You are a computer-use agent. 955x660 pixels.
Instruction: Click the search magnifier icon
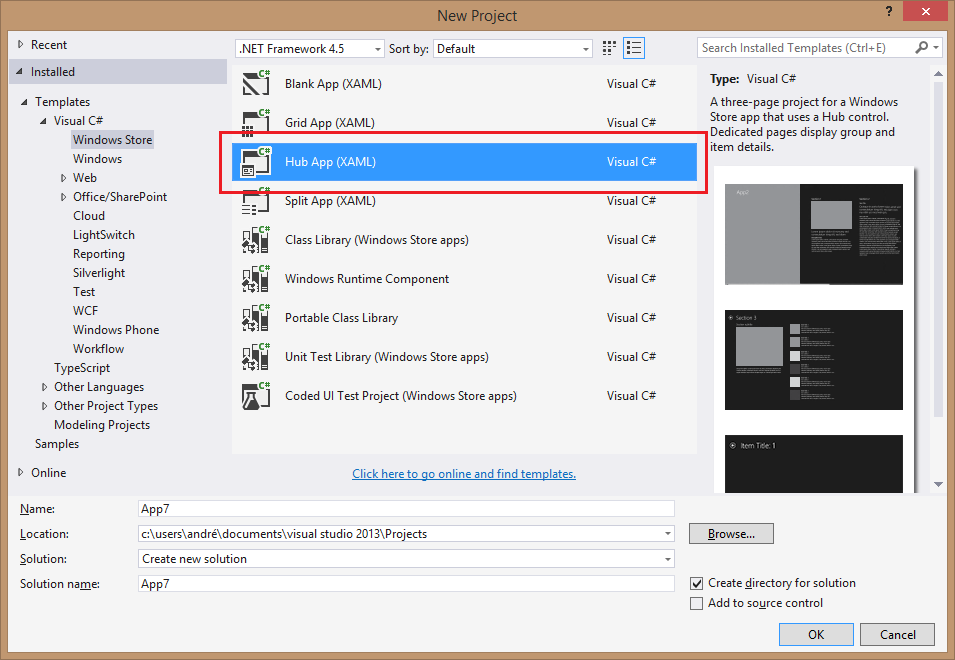(x=922, y=47)
